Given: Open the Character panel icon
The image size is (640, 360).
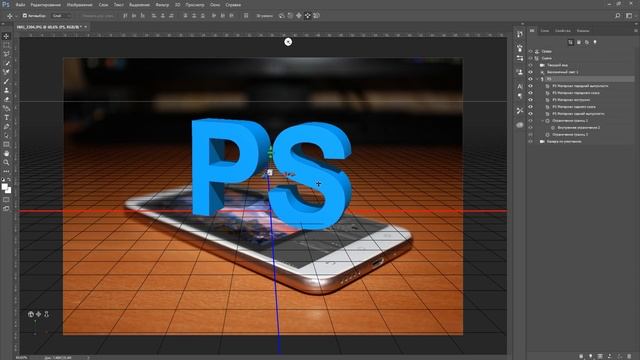Looking at the screenshot, I should click(520, 87).
